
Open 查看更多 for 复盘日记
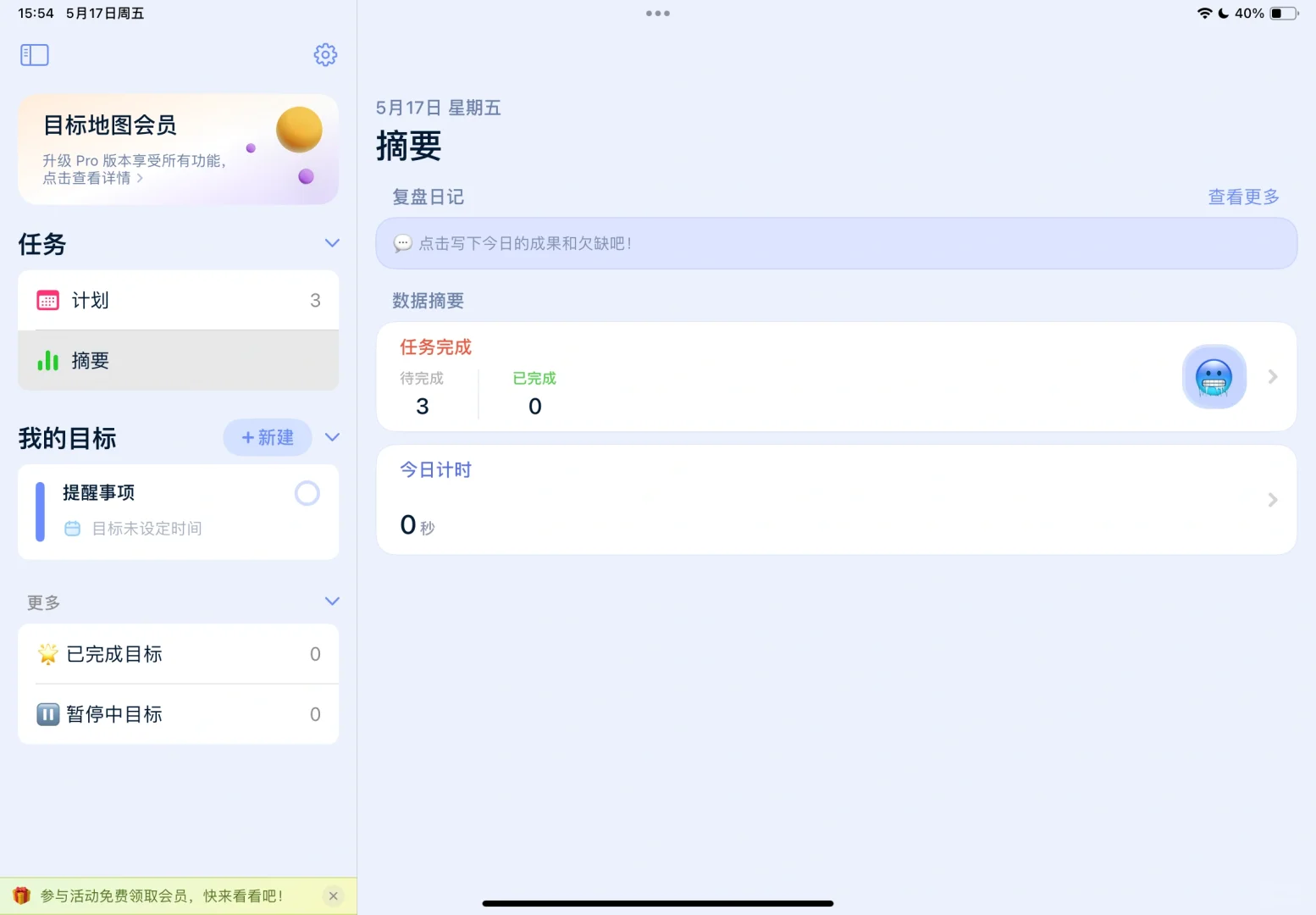coord(1243,197)
